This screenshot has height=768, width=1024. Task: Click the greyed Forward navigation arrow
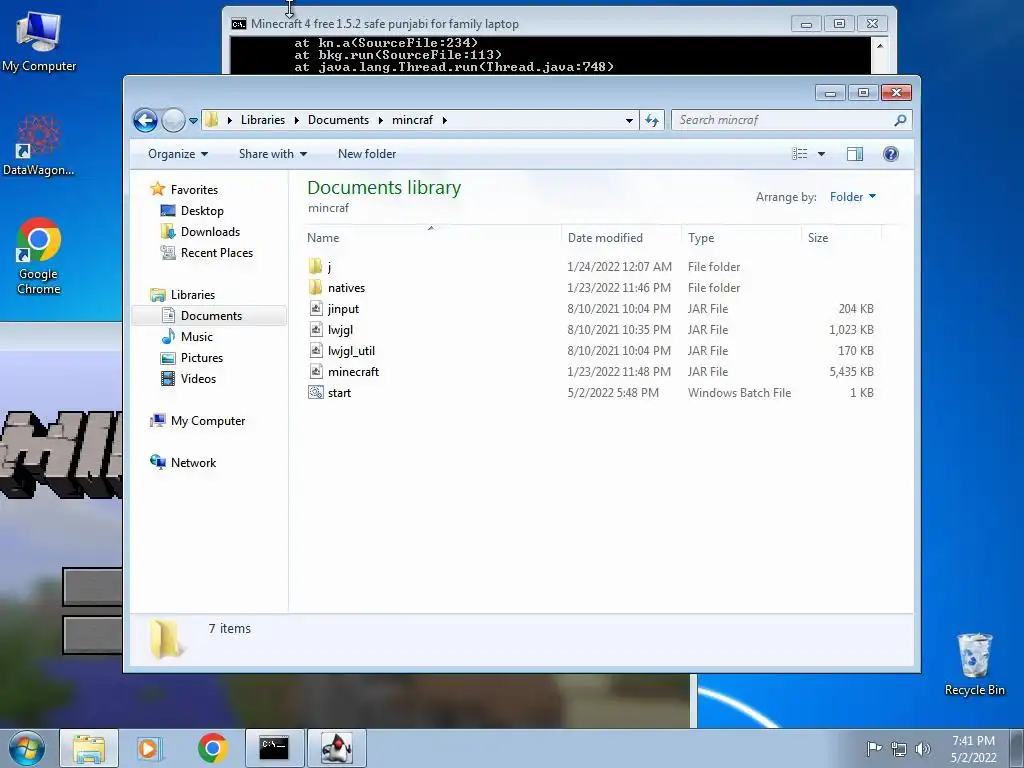[x=173, y=120]
